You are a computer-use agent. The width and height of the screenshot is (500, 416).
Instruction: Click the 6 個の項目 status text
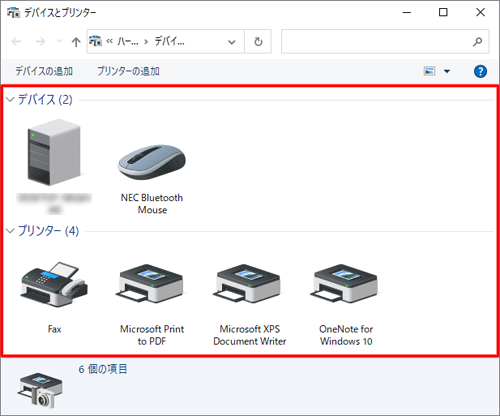(103, 369)
